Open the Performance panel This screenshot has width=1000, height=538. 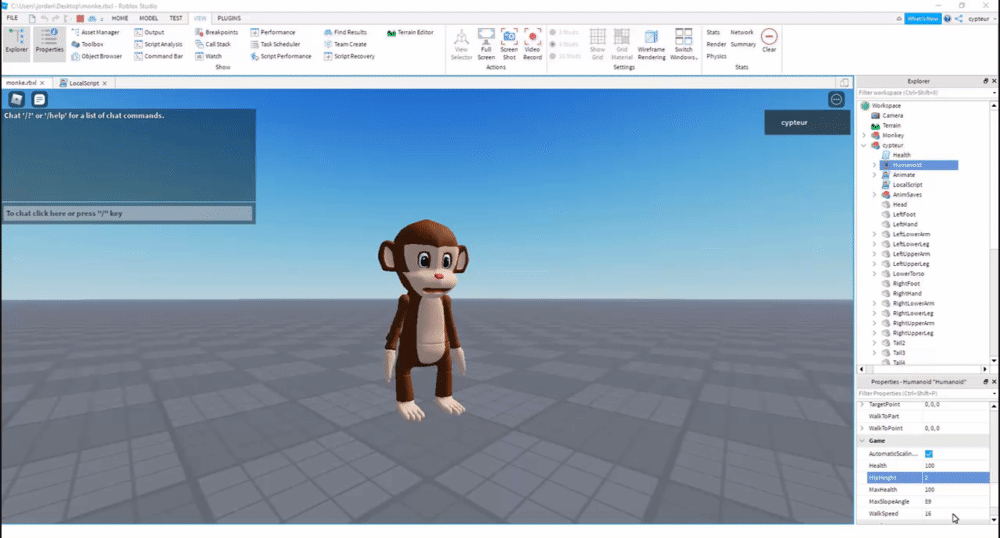[x=272, y=32]
